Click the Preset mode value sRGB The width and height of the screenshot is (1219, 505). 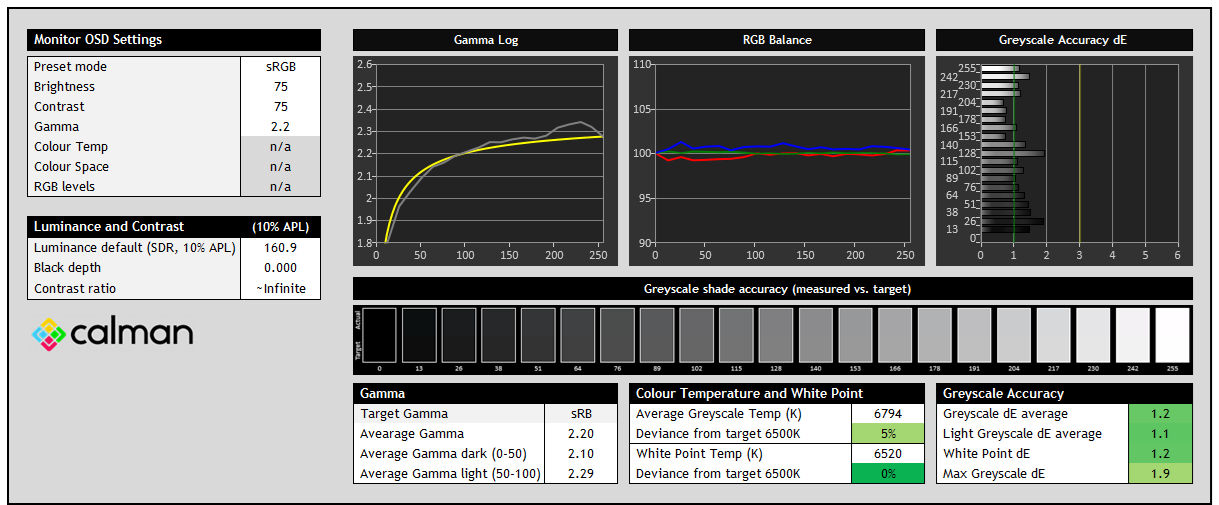click(x=281, y=67)
